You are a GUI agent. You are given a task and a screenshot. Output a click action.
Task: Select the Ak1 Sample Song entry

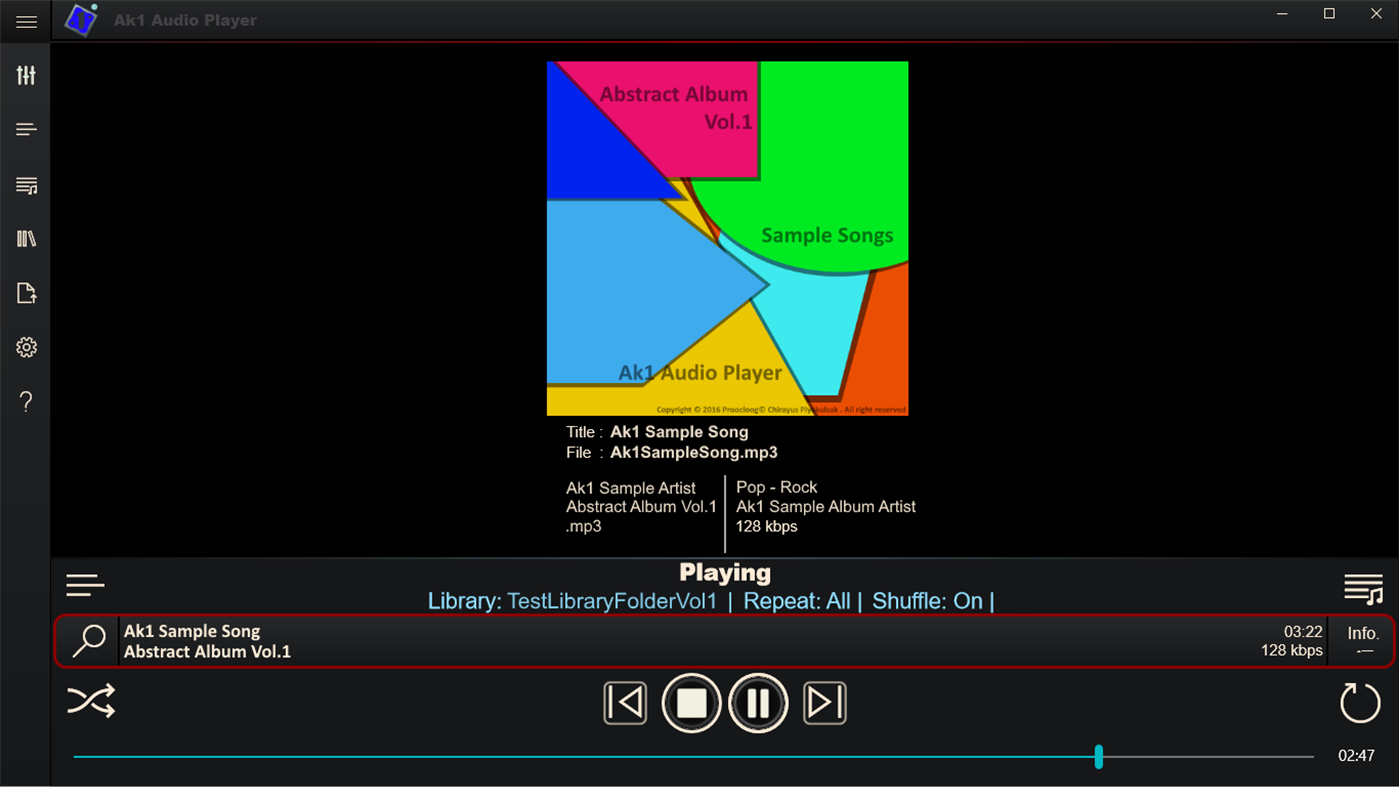tap(400, 639)
